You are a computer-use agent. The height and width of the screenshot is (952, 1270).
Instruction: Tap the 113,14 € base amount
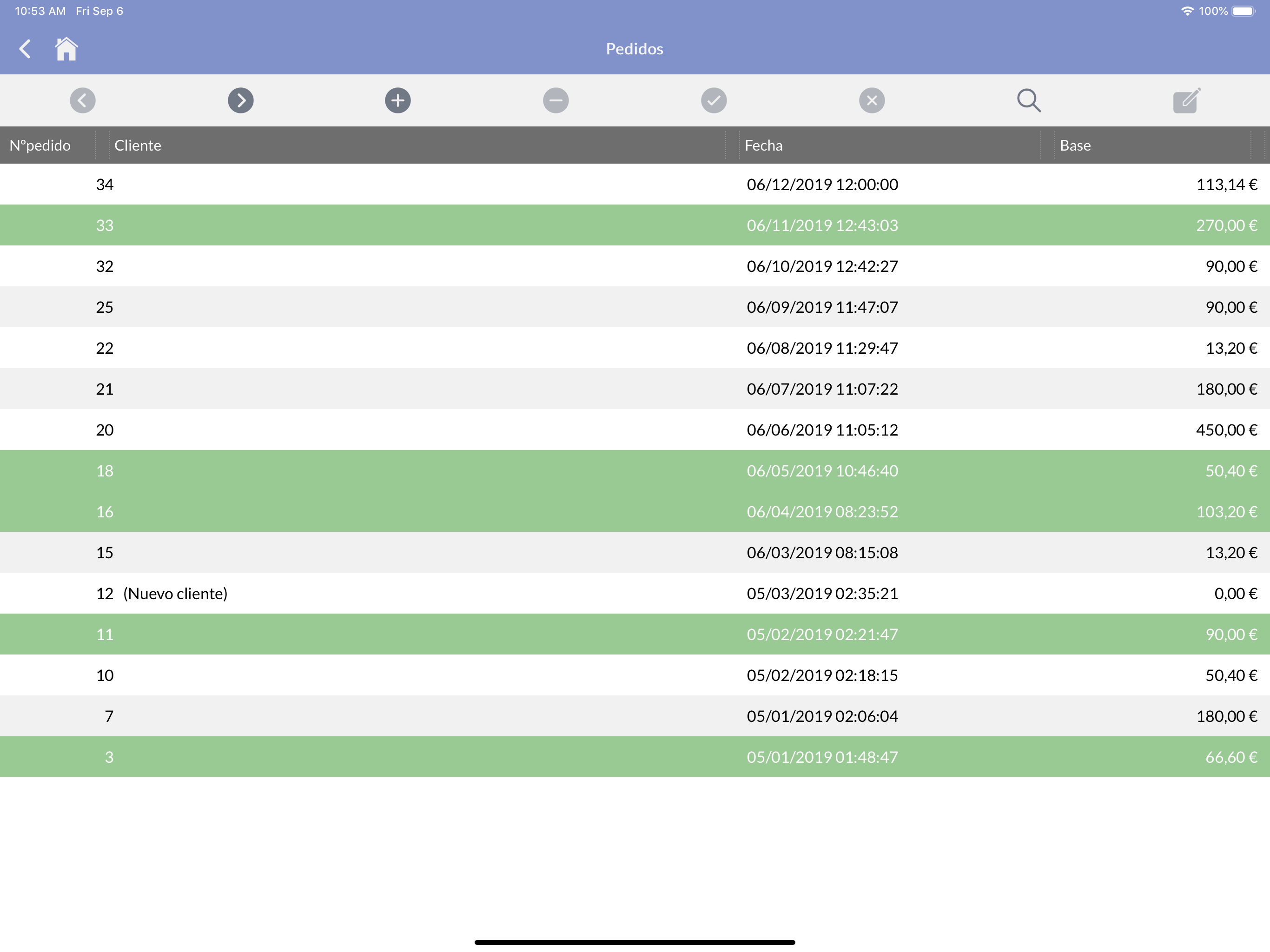click(x=1227, y=185)
